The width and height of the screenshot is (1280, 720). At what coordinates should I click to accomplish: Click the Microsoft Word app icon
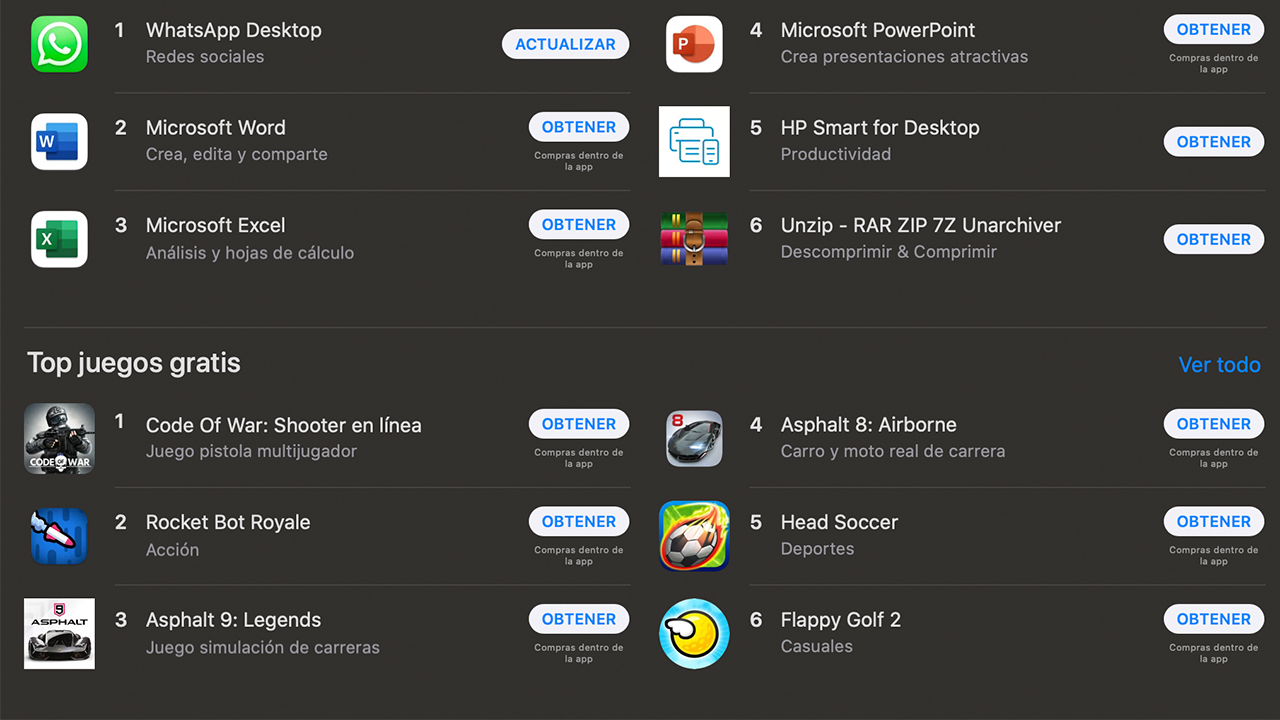(59, 142)
